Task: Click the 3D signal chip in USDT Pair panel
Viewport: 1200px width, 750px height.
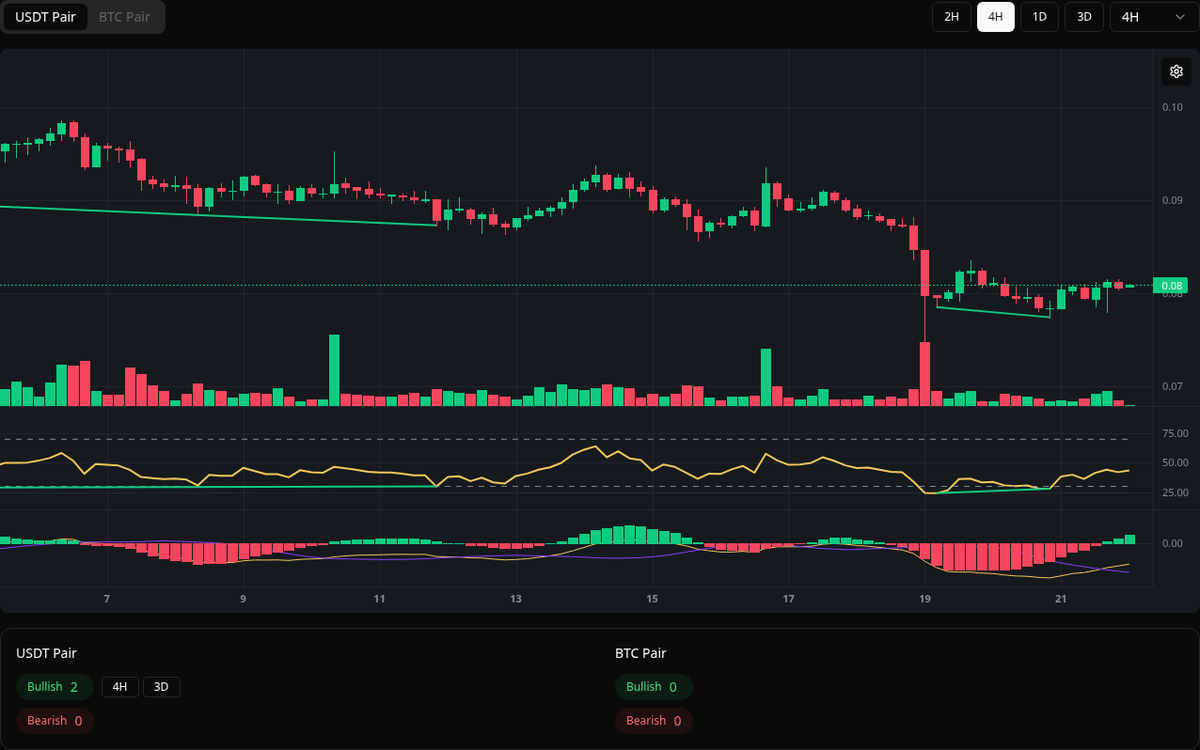Action: tap(162, 687)
